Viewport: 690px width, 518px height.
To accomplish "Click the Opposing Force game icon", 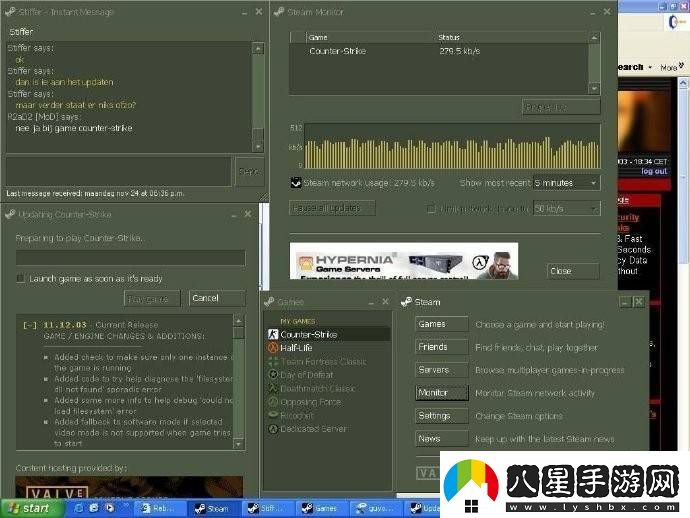I will pyautogui.click(x=273, y=402).
